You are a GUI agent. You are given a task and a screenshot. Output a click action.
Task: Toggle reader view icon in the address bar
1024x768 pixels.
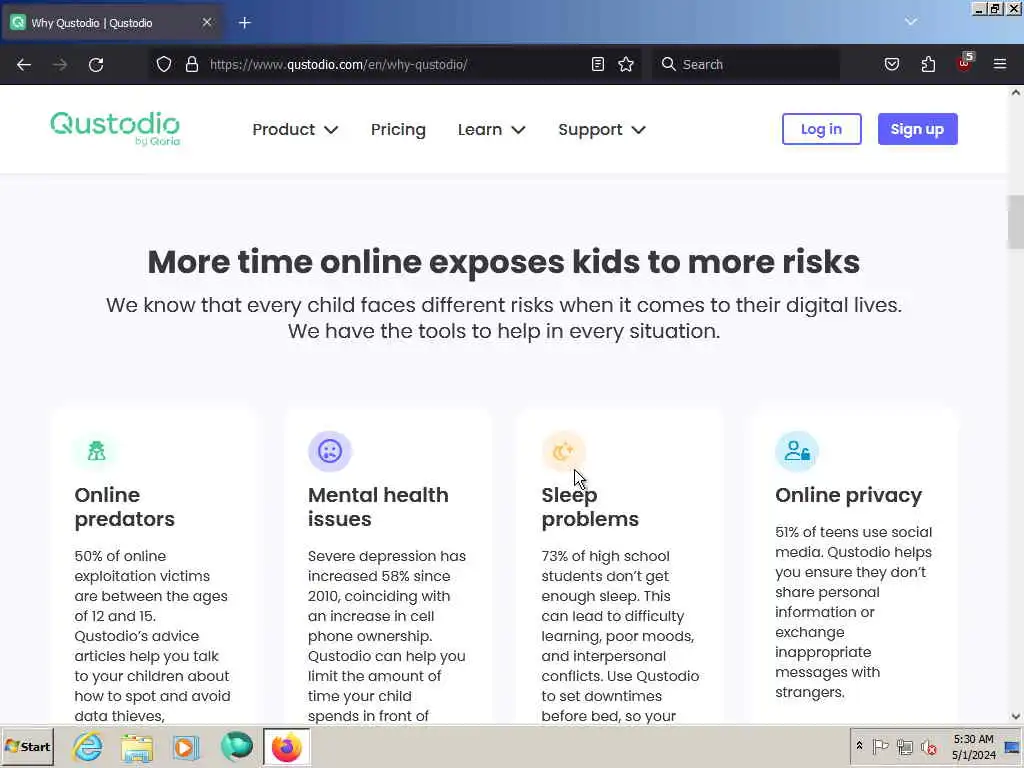pyautogui.click(x=598, y=64)
